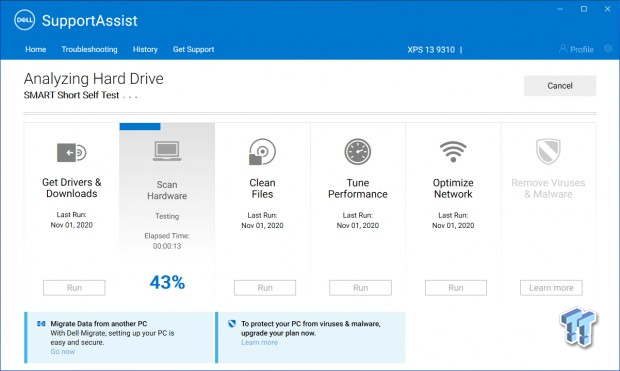The width and height of the screenshot is (620, 371).
Task: Click the Testing status label
Action: coord(167,216)
